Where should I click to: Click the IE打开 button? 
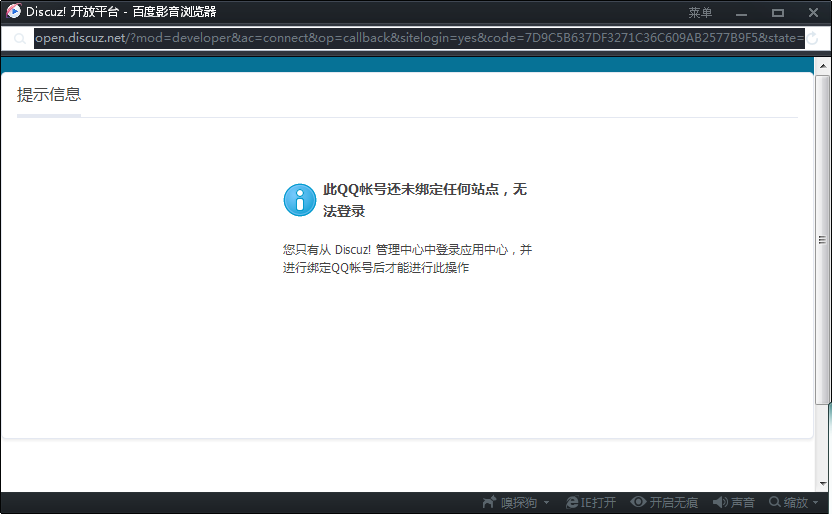point(591,502)
